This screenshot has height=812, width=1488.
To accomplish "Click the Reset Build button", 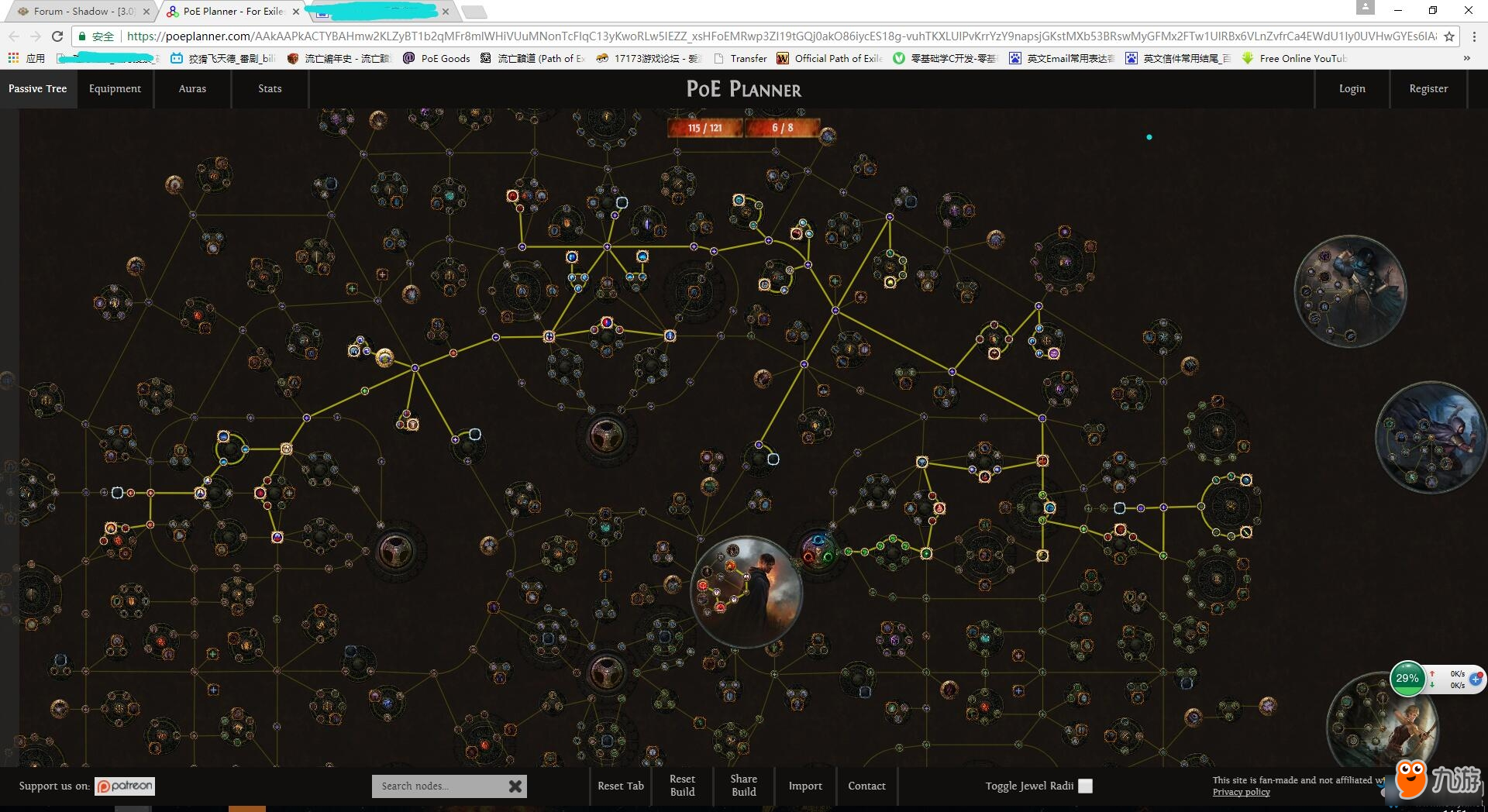I will (682, 786).
